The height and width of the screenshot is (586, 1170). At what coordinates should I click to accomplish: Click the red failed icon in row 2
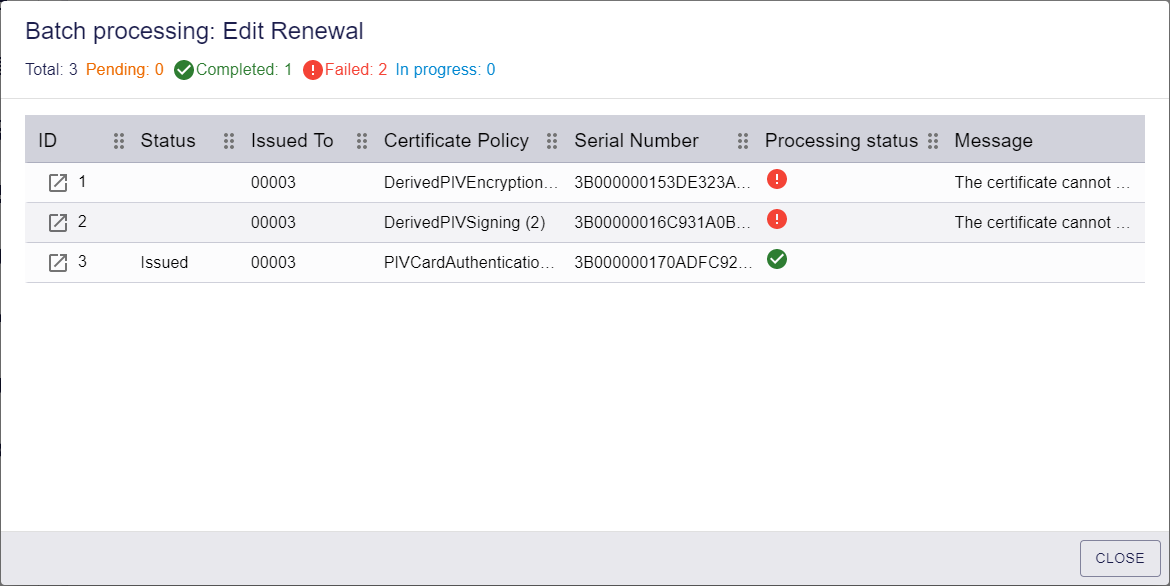pyautogui.click(x=777, y=219)
